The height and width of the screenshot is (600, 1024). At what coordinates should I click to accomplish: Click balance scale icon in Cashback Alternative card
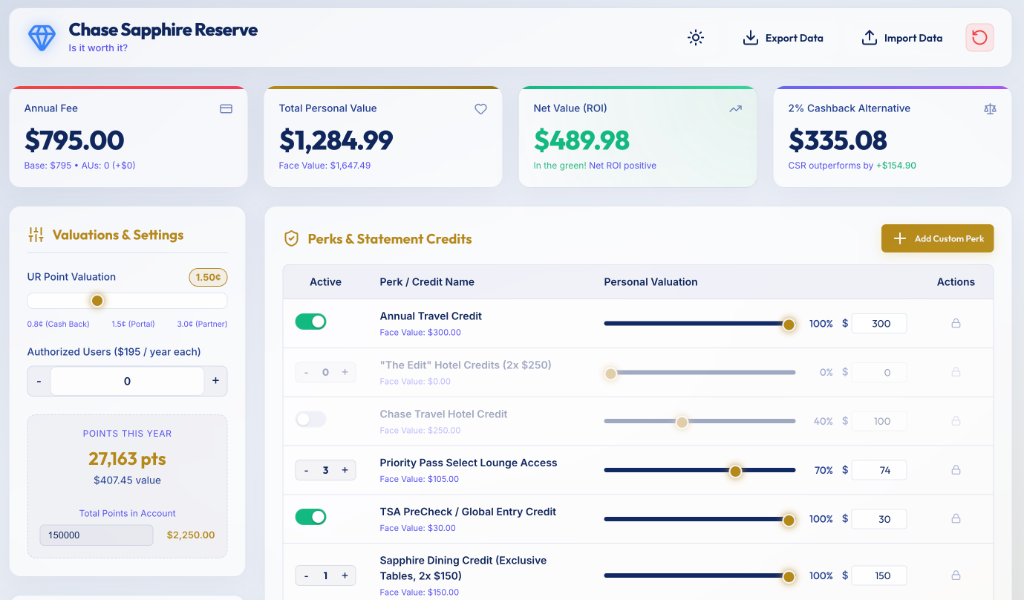pyautogui.click(x=990, y=109)
